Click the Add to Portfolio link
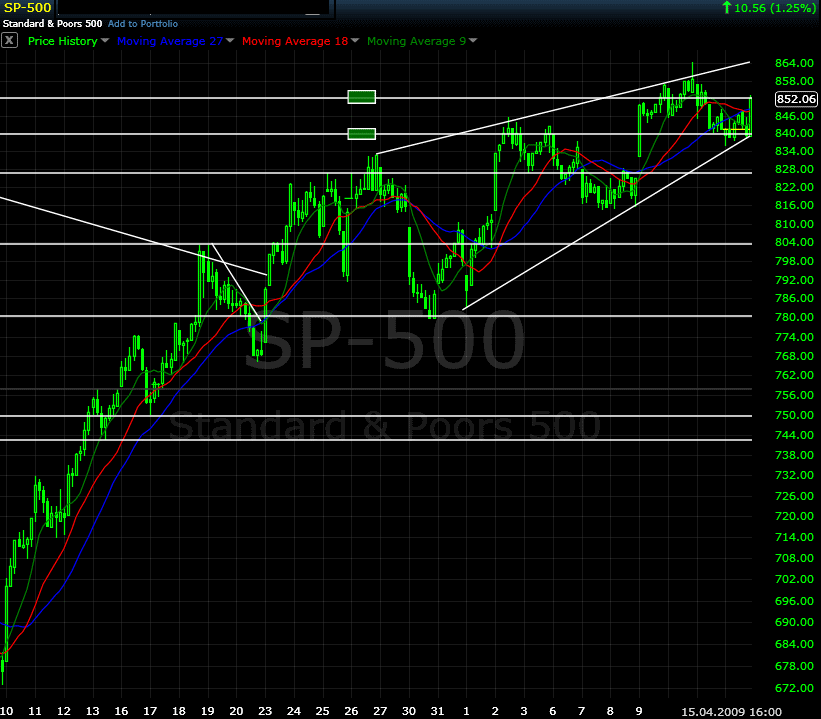This screenshot has width=821, height=719. click(x=142, y=24)
